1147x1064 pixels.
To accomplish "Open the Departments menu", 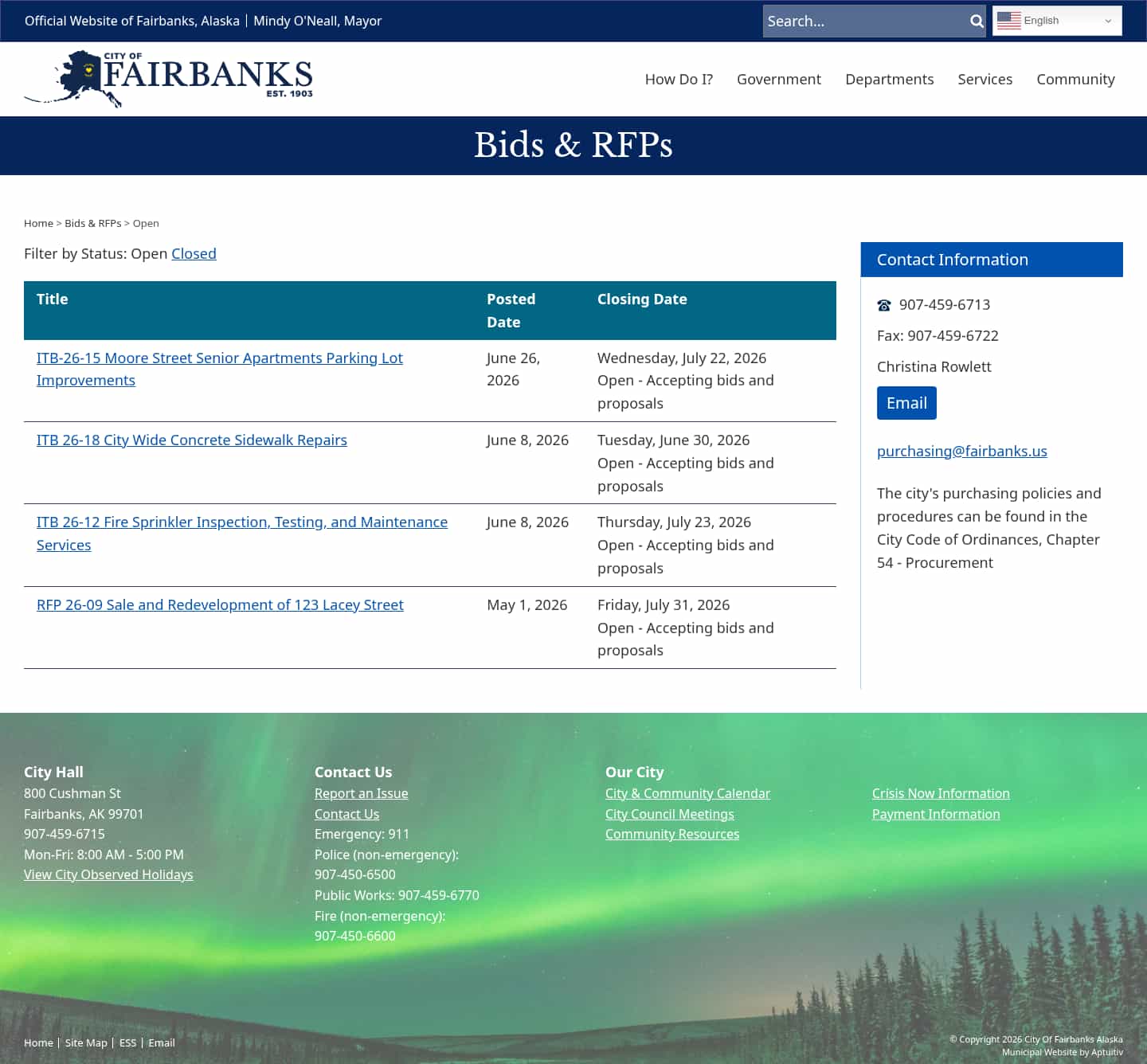I will (x=890, y=80).
